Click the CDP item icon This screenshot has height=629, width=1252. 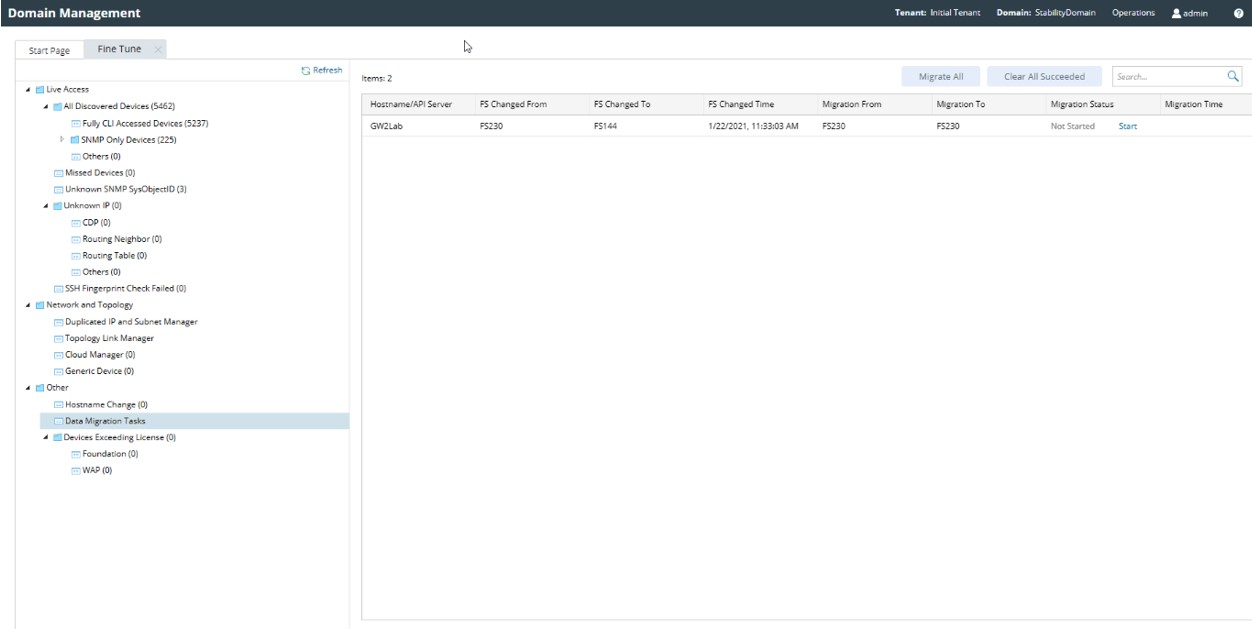75,222
